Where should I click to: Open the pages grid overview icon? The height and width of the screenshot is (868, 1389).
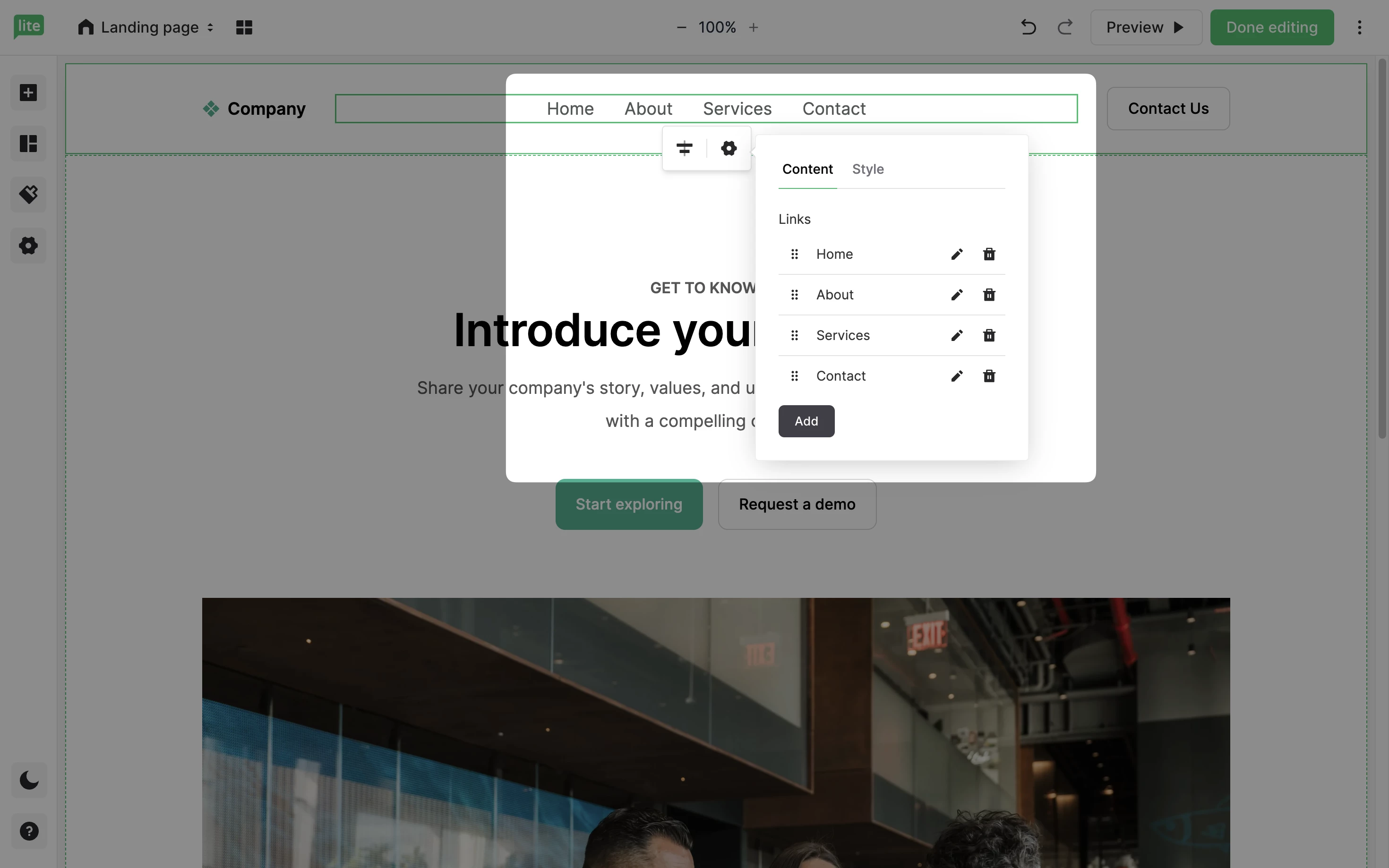tap(244, 27)
